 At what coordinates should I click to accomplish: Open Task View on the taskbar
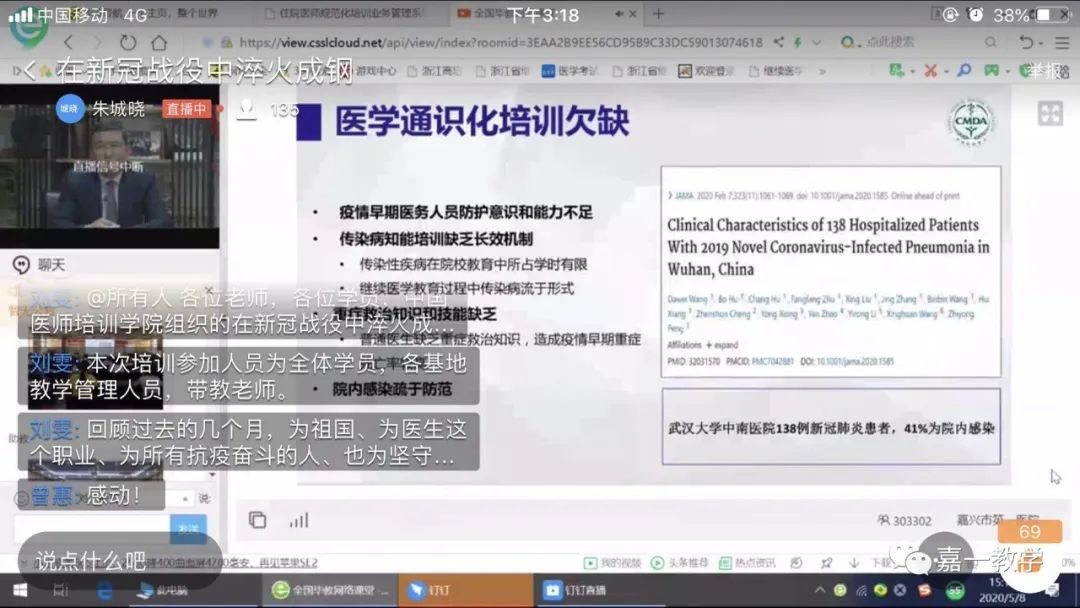coord(61,590)
